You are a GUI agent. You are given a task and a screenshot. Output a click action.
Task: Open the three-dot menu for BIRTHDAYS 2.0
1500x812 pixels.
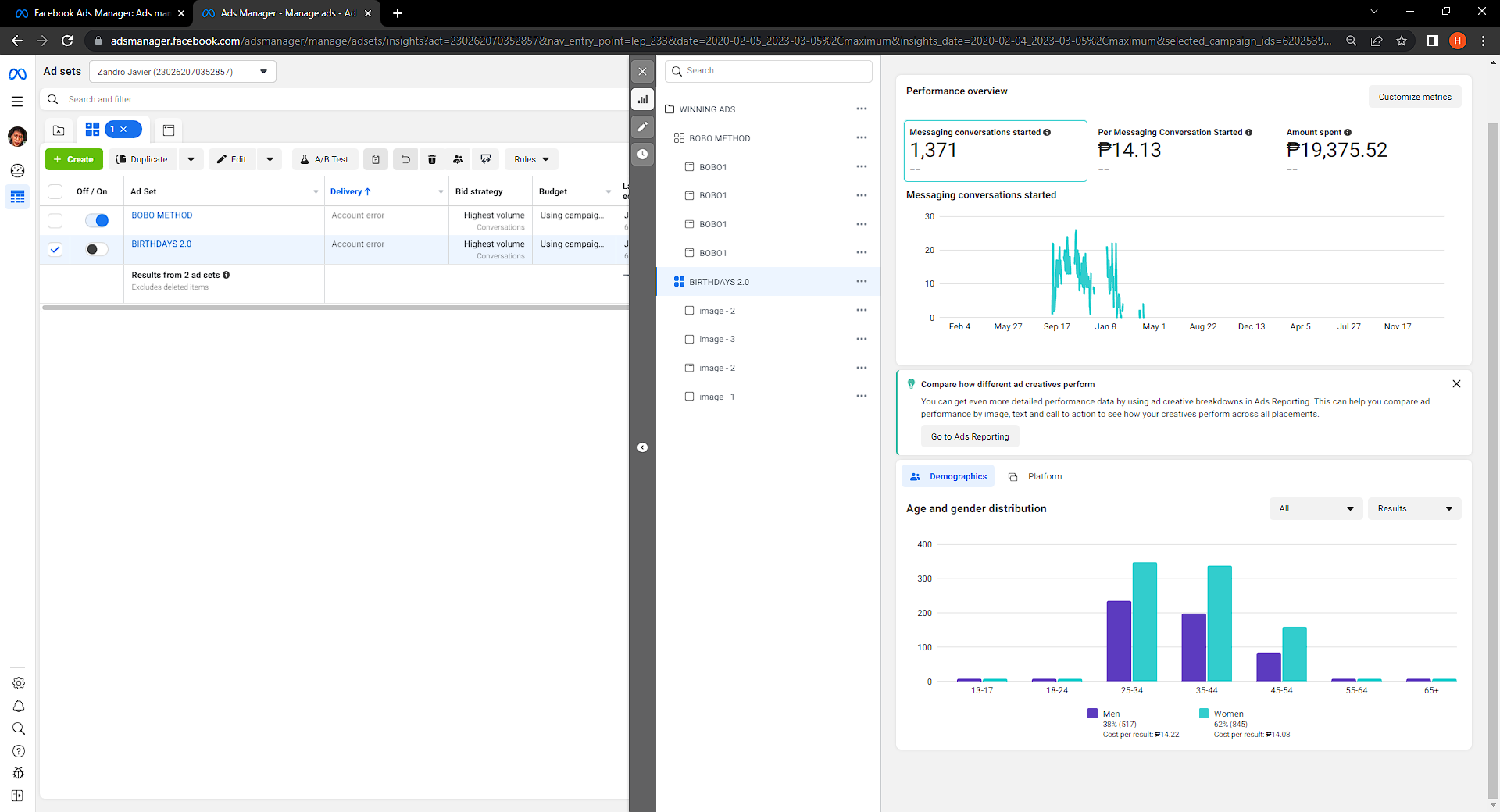pyautogui.click(x=861, y=281)
